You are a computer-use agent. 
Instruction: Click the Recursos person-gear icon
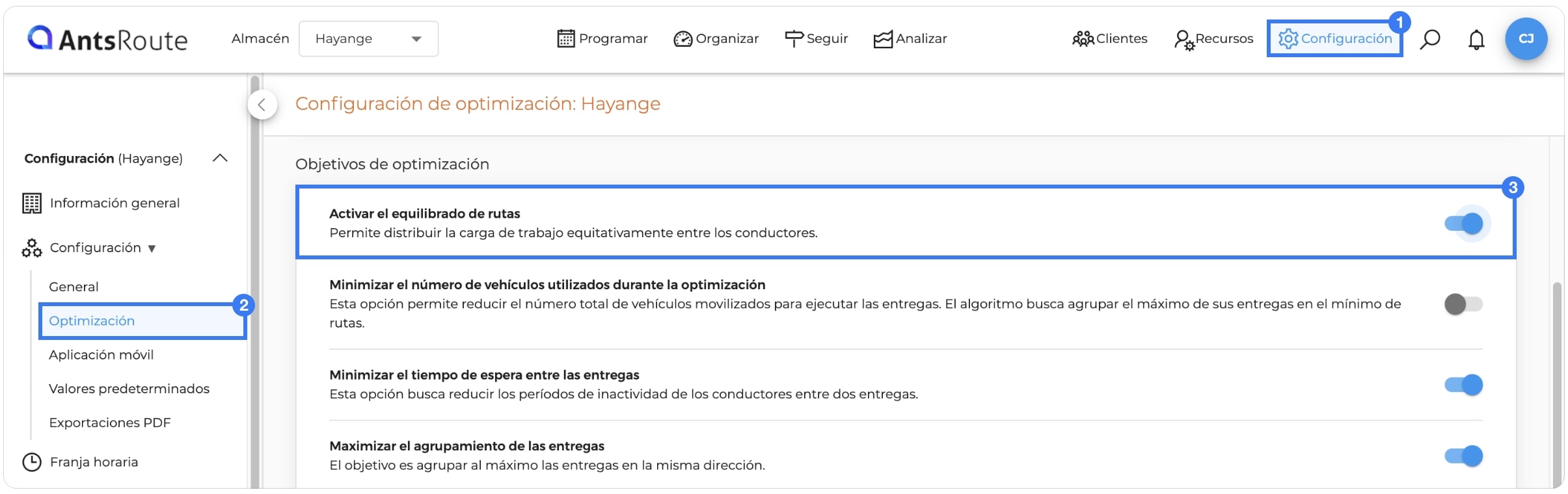coord(1183,40)
